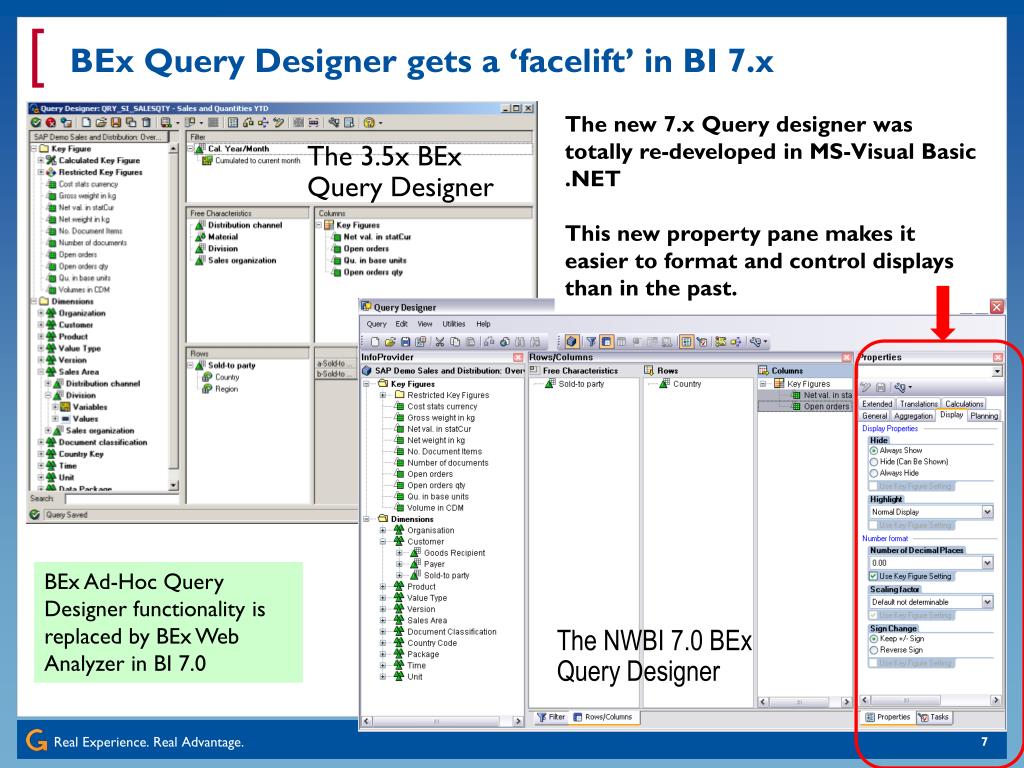The width and height of the screenshot is (1024, 768).
Task: Select the Always Show radio button
Action: (873, 451)
